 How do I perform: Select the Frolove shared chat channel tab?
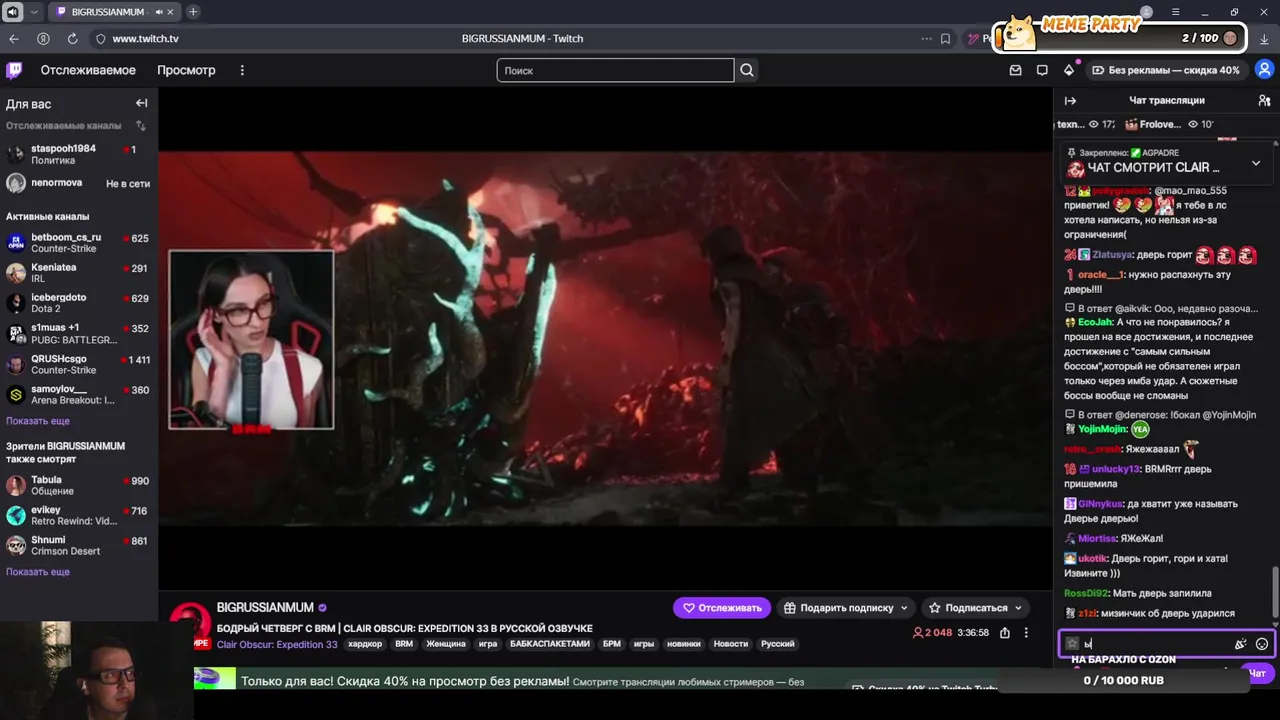[x=1169, y=125]
